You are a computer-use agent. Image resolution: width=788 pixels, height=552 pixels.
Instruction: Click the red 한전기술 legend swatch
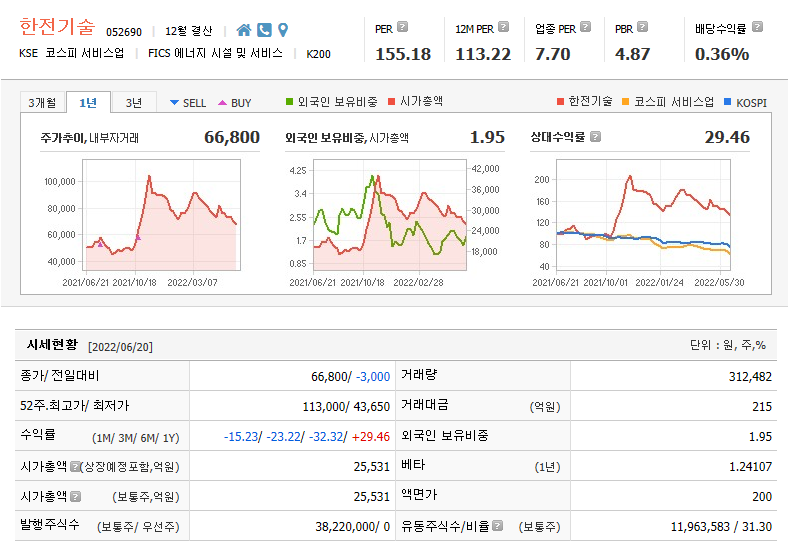pyautogui.click(x=561, y=102)
